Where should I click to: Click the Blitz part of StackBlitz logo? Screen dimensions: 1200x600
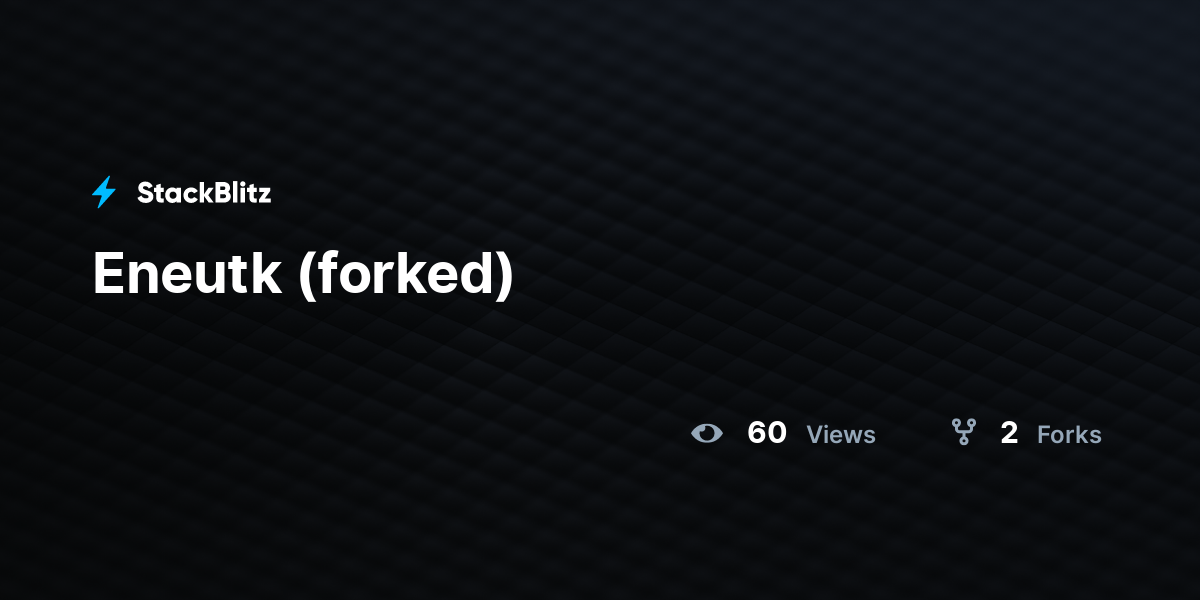point(242,193)
